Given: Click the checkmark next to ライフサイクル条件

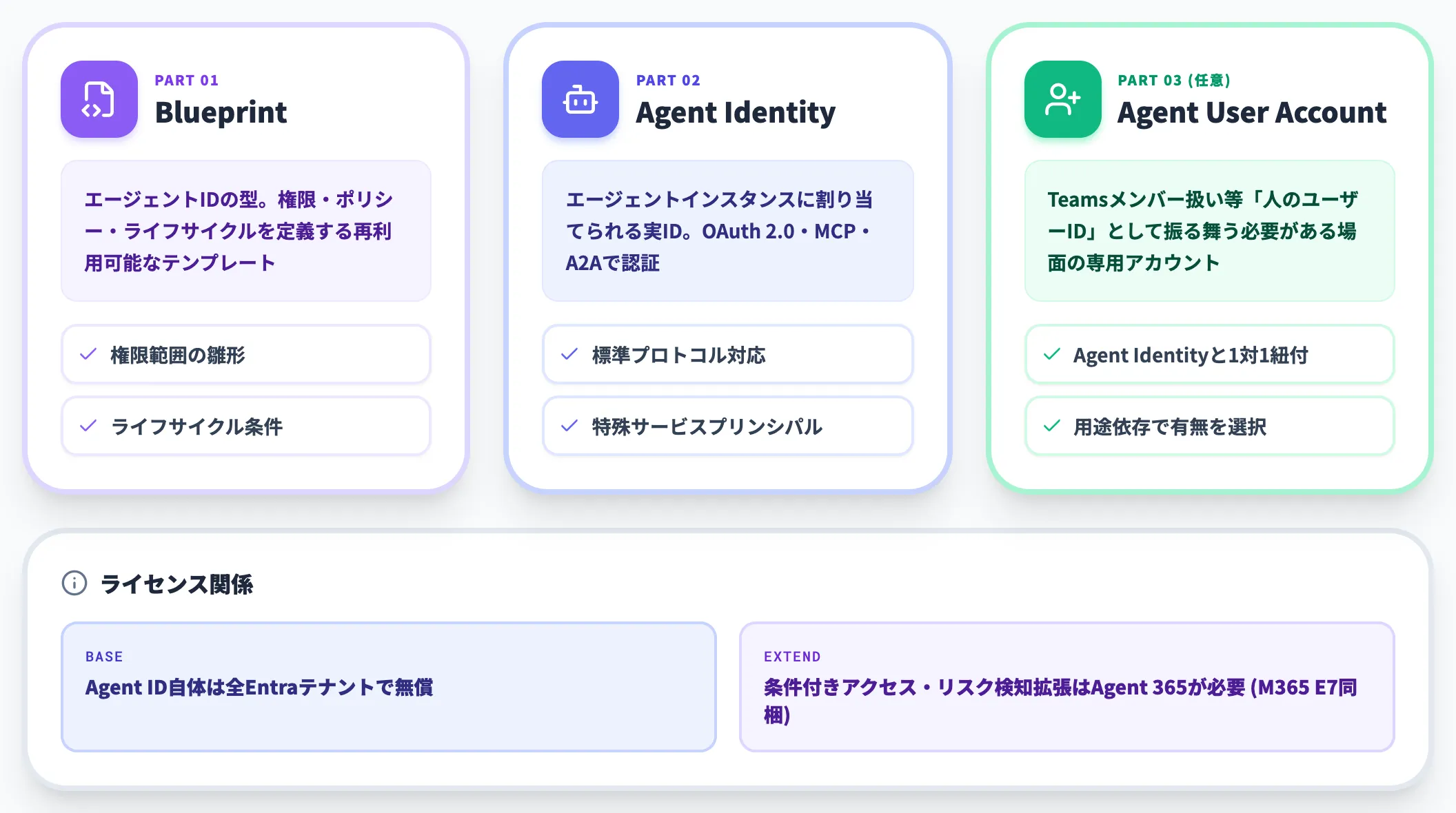Looking at the screenshot, I should 88,426.
